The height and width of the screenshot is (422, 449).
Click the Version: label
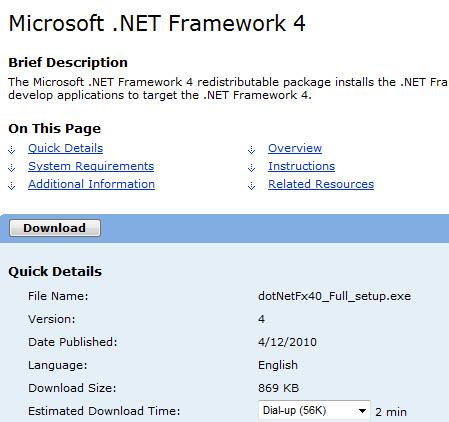point(52,319)
